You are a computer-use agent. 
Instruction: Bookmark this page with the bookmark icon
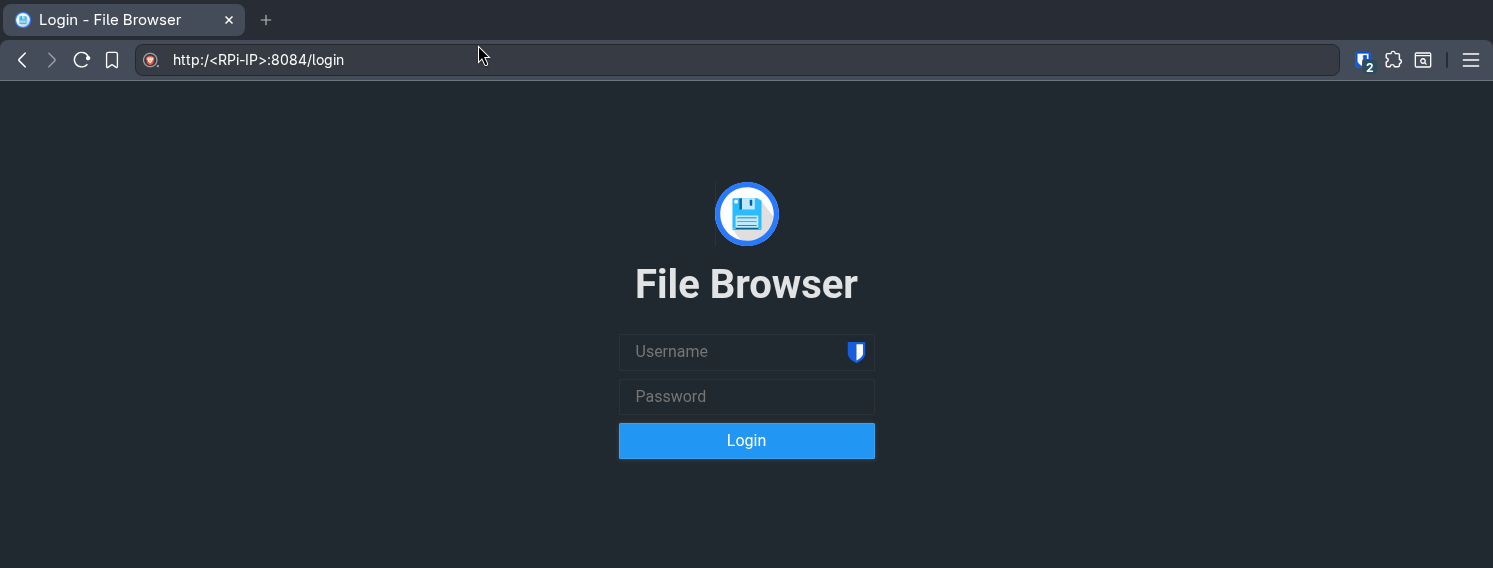[x=112, y=60]
